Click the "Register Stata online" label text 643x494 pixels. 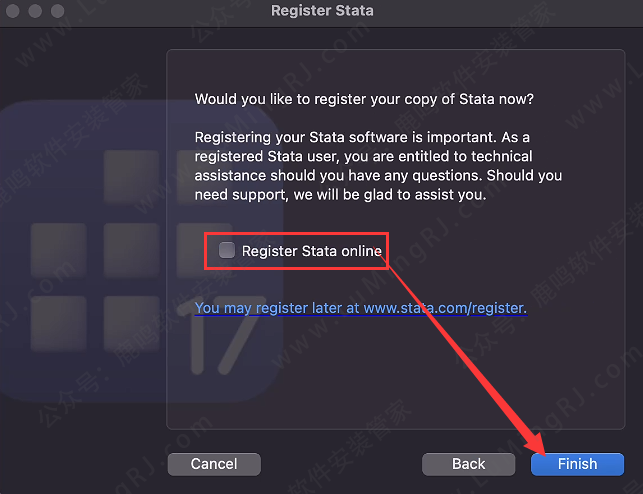click(311, 251)
